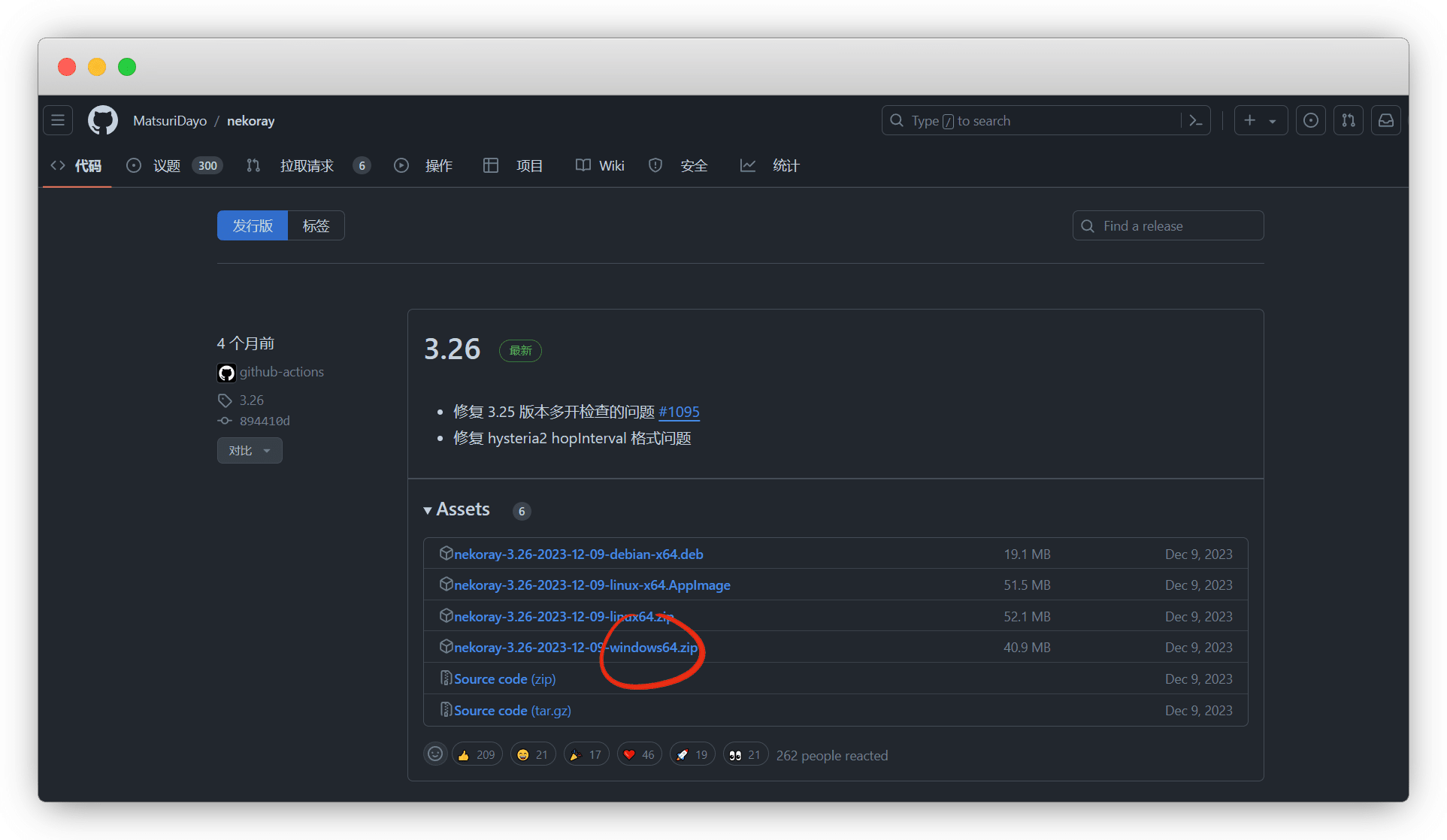
Task: Open the 议题 issues tab
Action: coord(167,165)
